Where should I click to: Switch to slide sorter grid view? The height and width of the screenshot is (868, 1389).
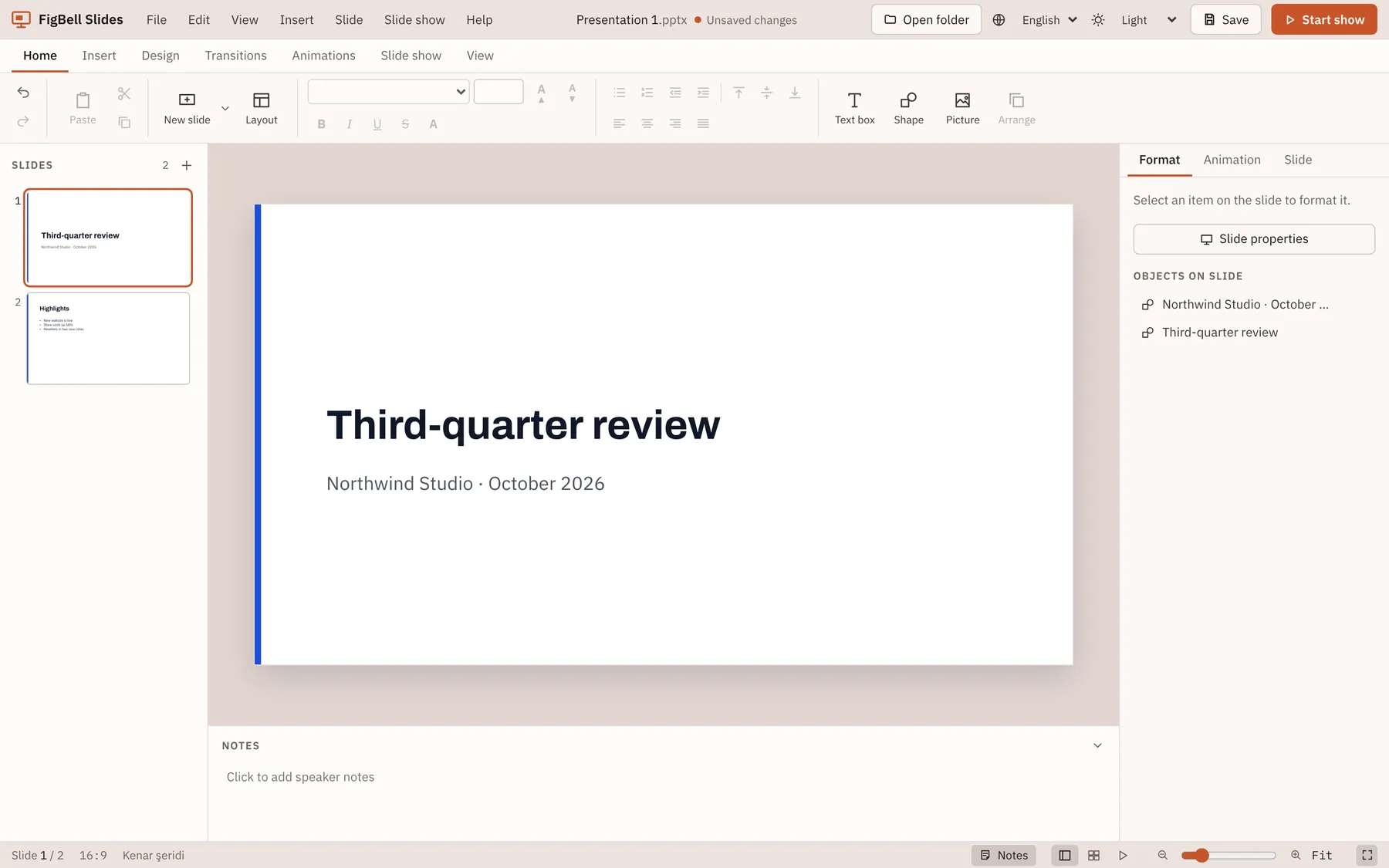click(x=1093, y=855)
